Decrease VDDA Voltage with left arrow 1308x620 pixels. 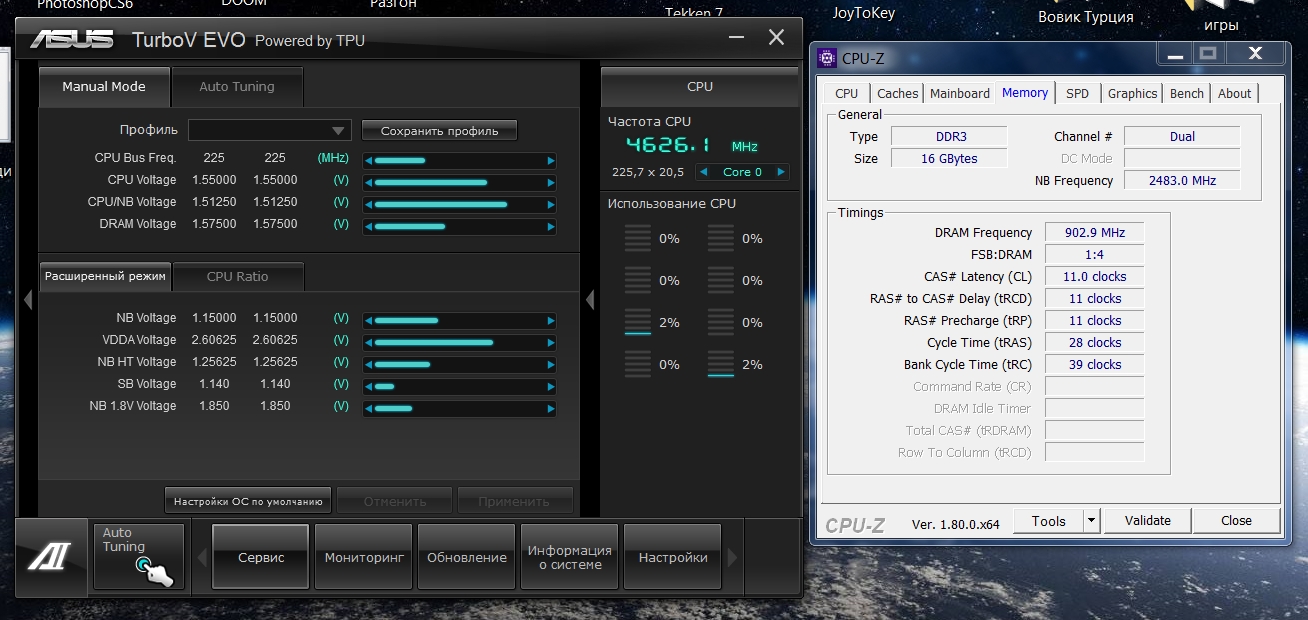[x=368, y=342]
